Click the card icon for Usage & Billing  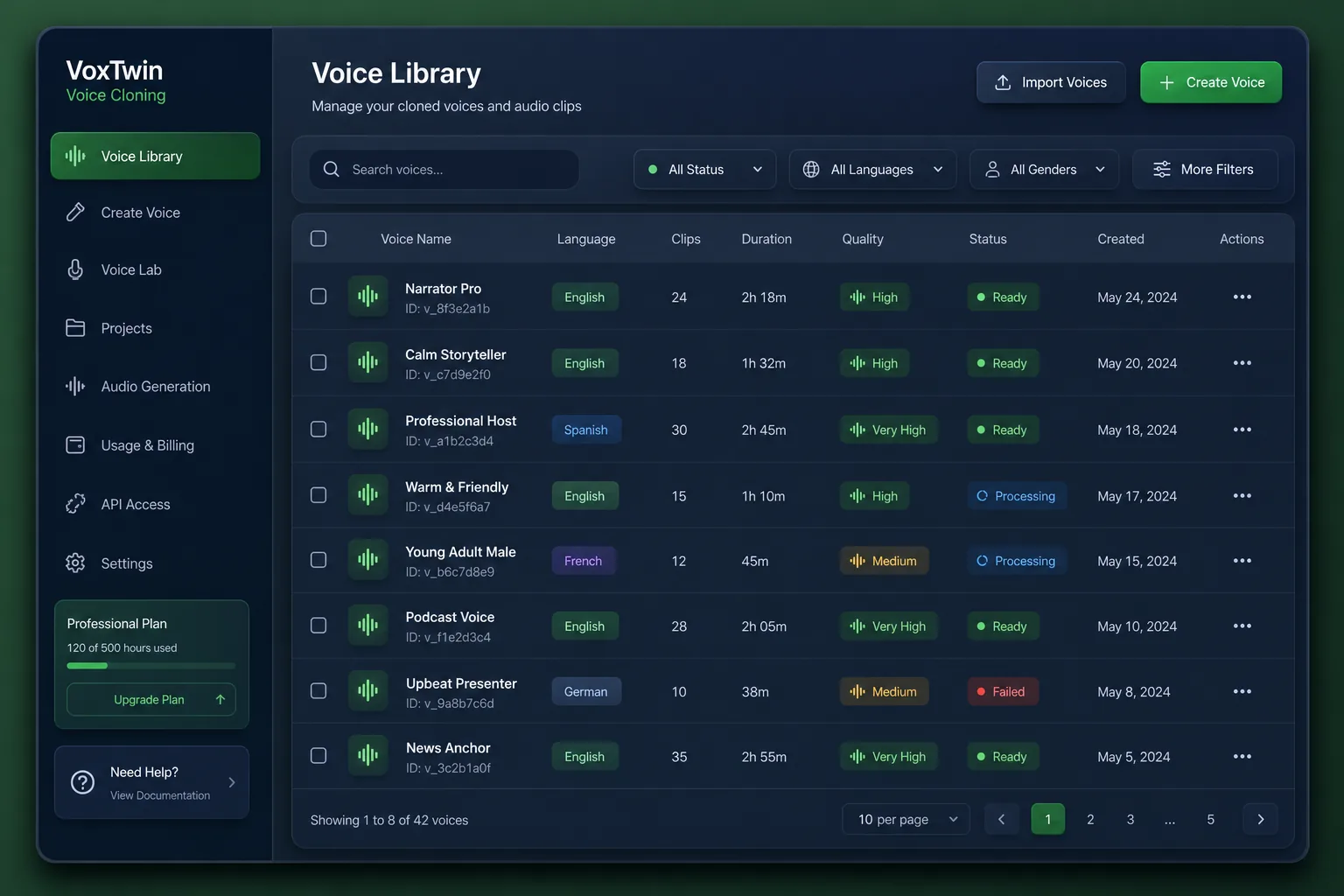coord(76,445)
